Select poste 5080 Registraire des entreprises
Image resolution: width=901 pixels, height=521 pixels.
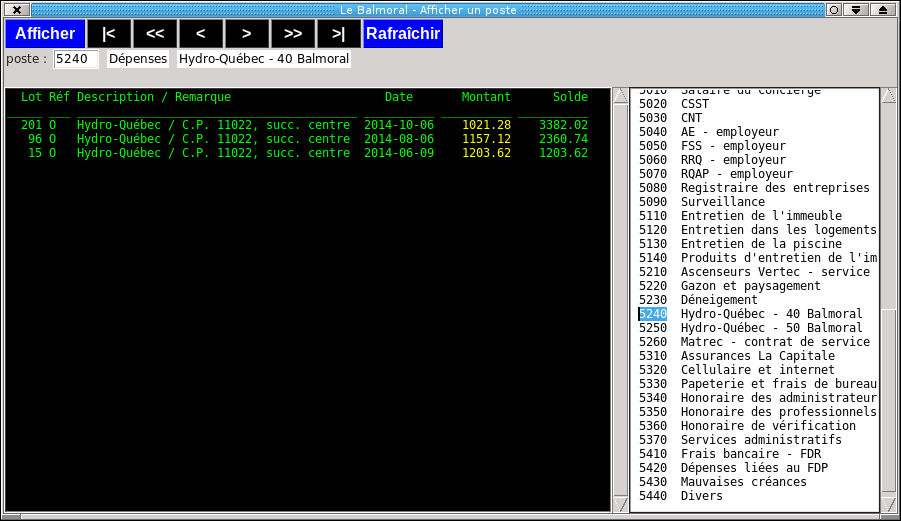[x=755, y=188]
